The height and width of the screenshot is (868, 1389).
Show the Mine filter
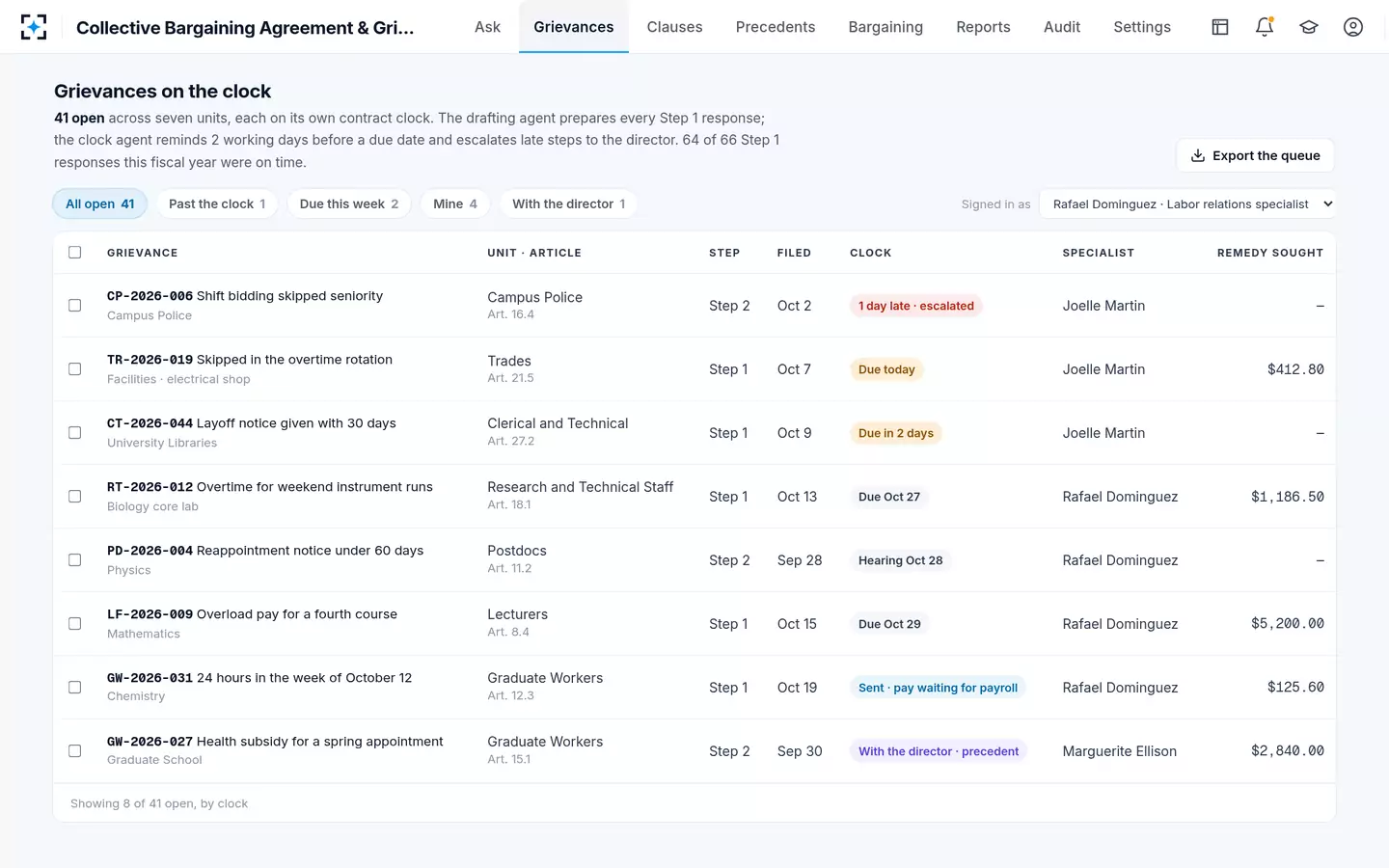click(x=455, y=203)
